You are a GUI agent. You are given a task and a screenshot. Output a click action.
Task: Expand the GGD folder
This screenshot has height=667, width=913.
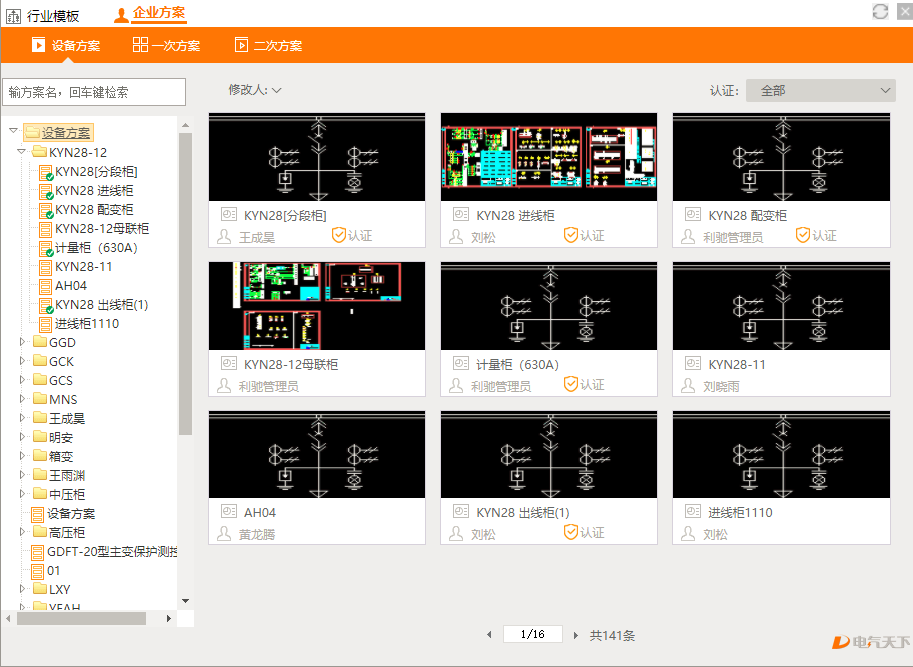coord(22,342)
